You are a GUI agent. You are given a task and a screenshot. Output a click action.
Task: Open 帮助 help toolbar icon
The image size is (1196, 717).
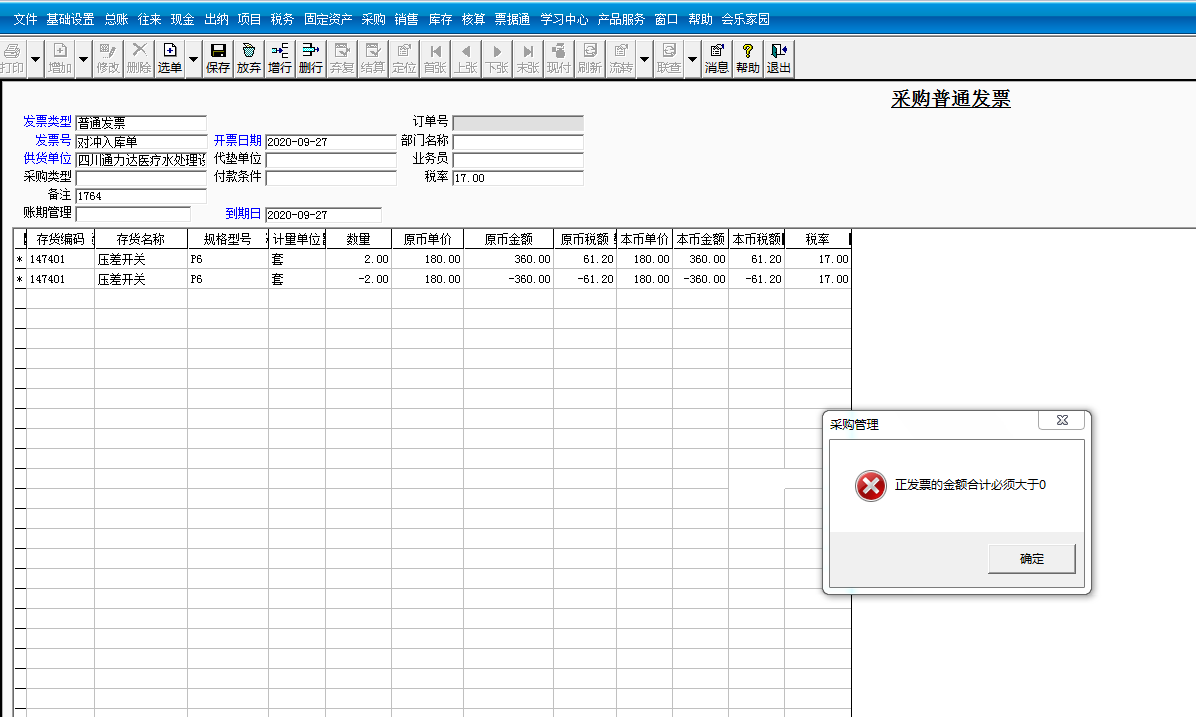click(x=748, y=59)
